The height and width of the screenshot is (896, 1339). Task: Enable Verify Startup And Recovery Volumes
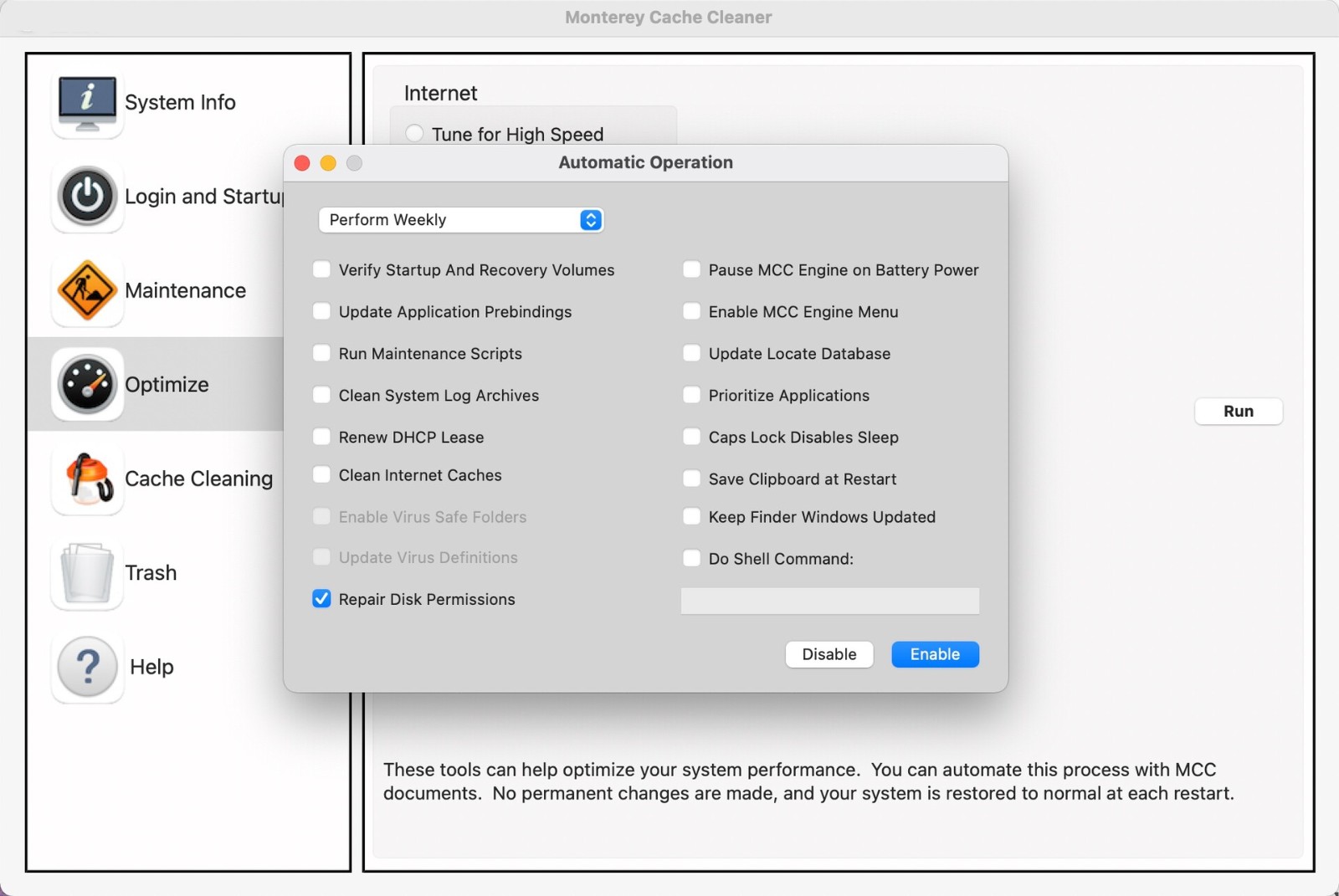click(x=321, y=269)
